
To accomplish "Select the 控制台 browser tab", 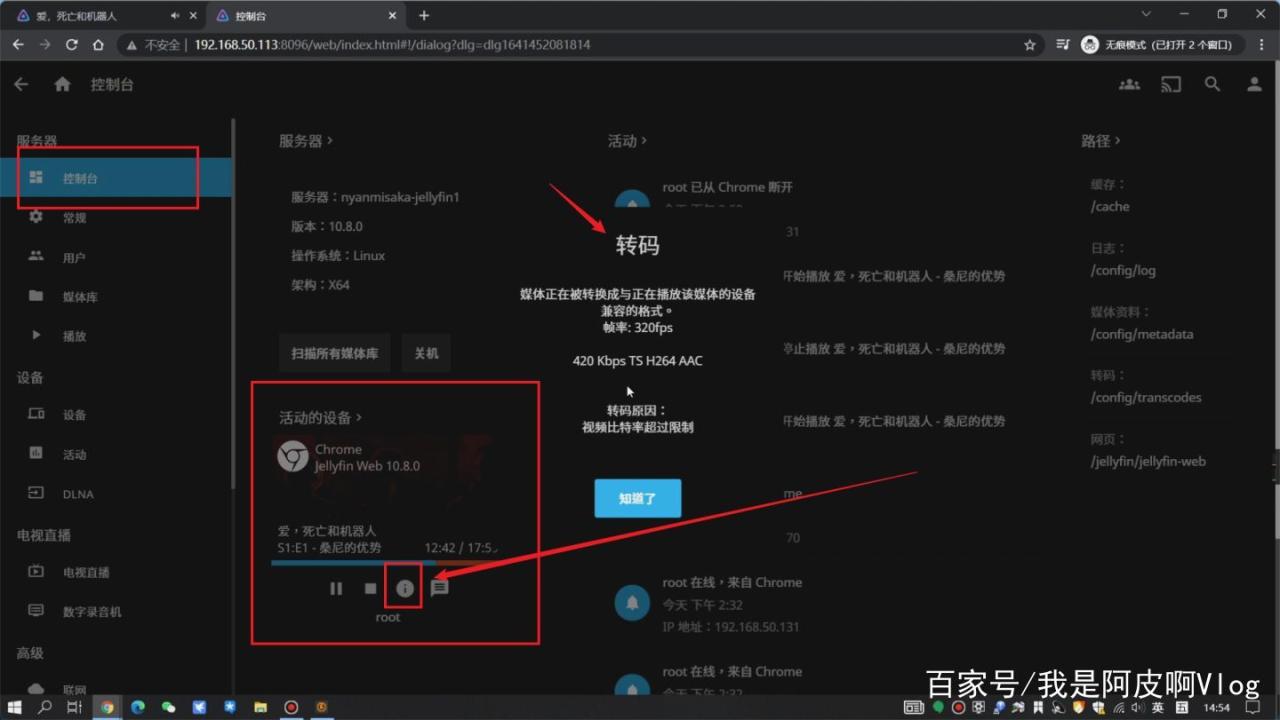I will (x=305, y=15).
